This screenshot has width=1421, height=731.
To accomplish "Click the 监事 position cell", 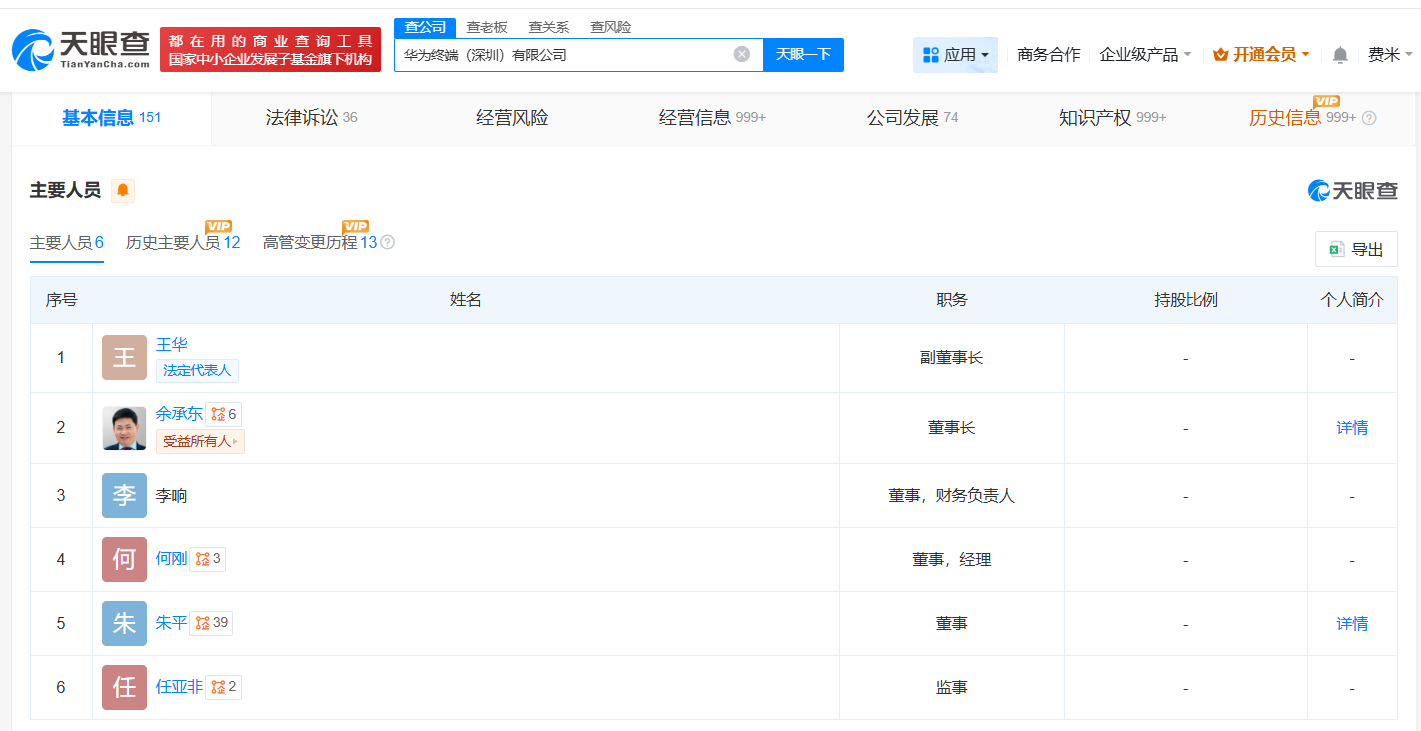I will (952, 688).
